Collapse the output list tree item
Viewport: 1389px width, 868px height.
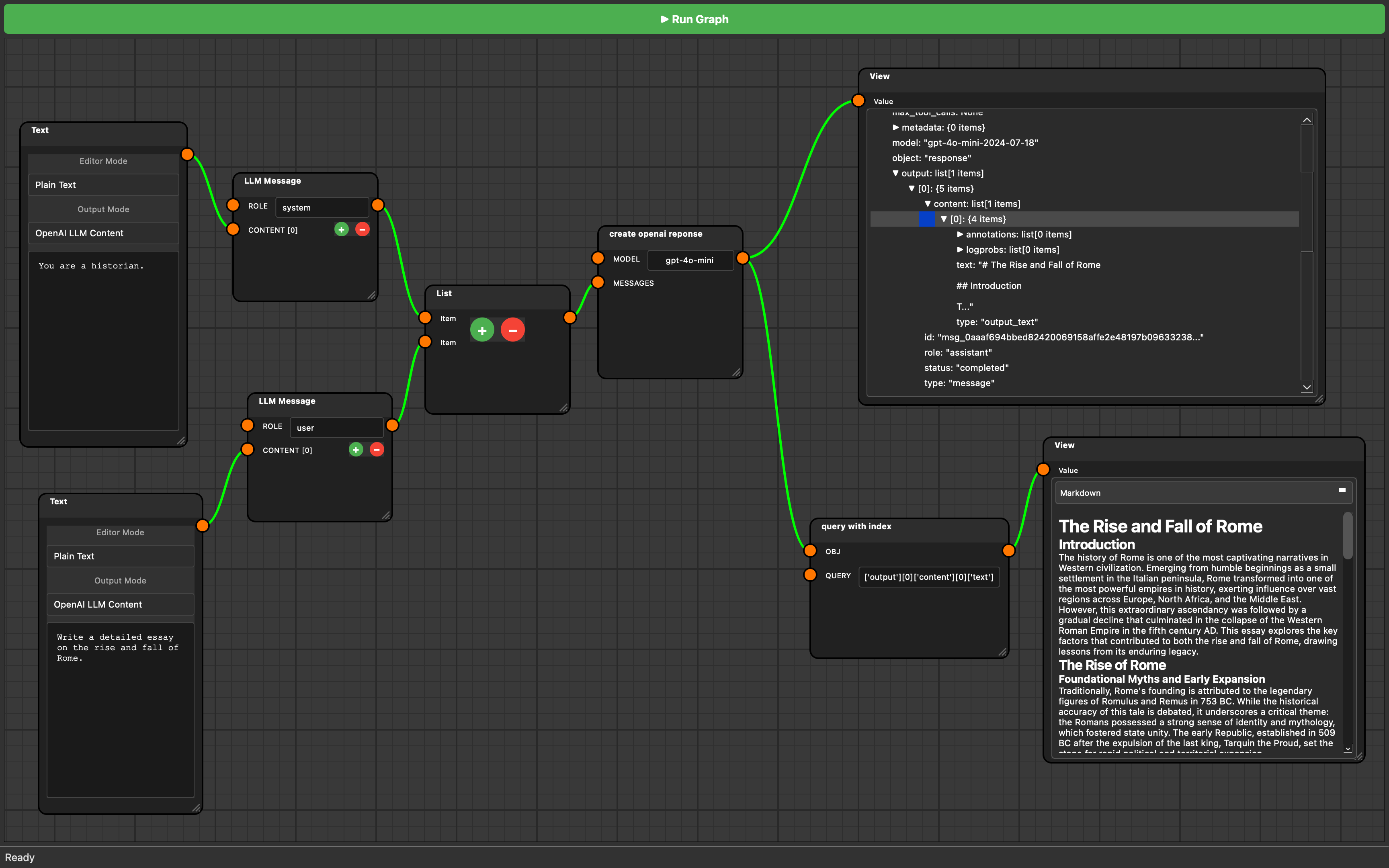click(895, 173)
